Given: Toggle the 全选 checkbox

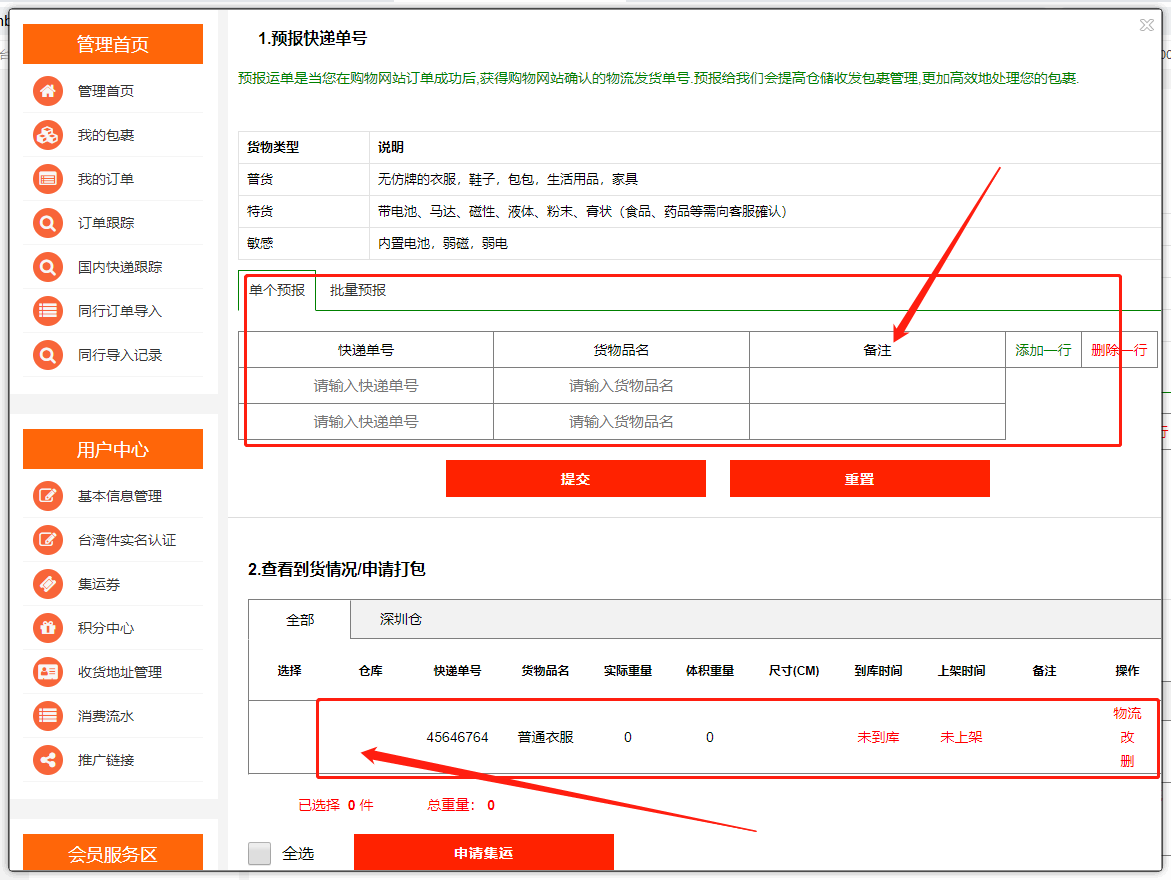Looking at the screenshot, I should pos(260,853).
